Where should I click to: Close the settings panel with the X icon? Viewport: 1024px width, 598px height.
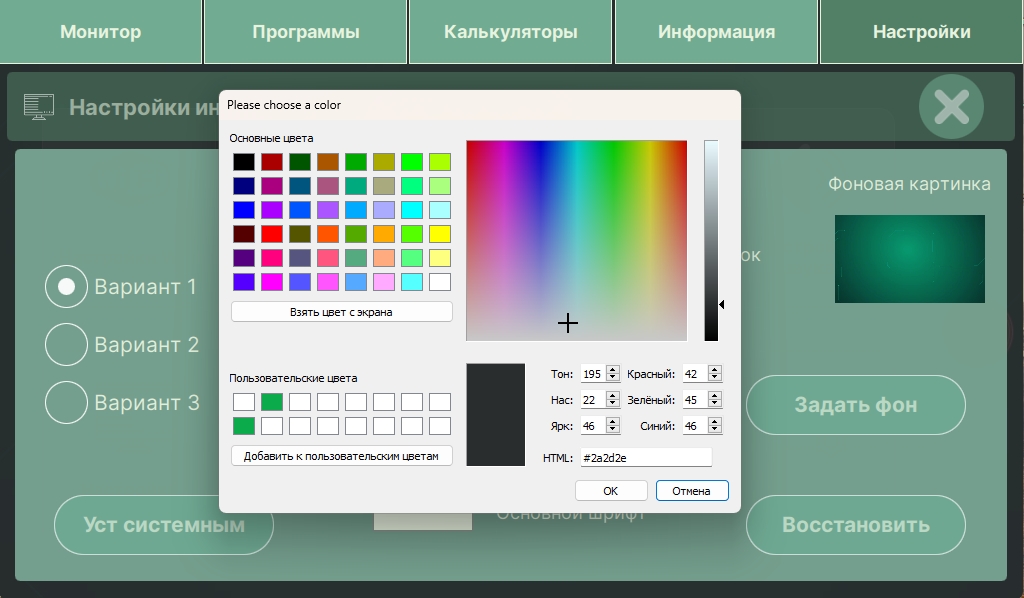click(951, 106)
